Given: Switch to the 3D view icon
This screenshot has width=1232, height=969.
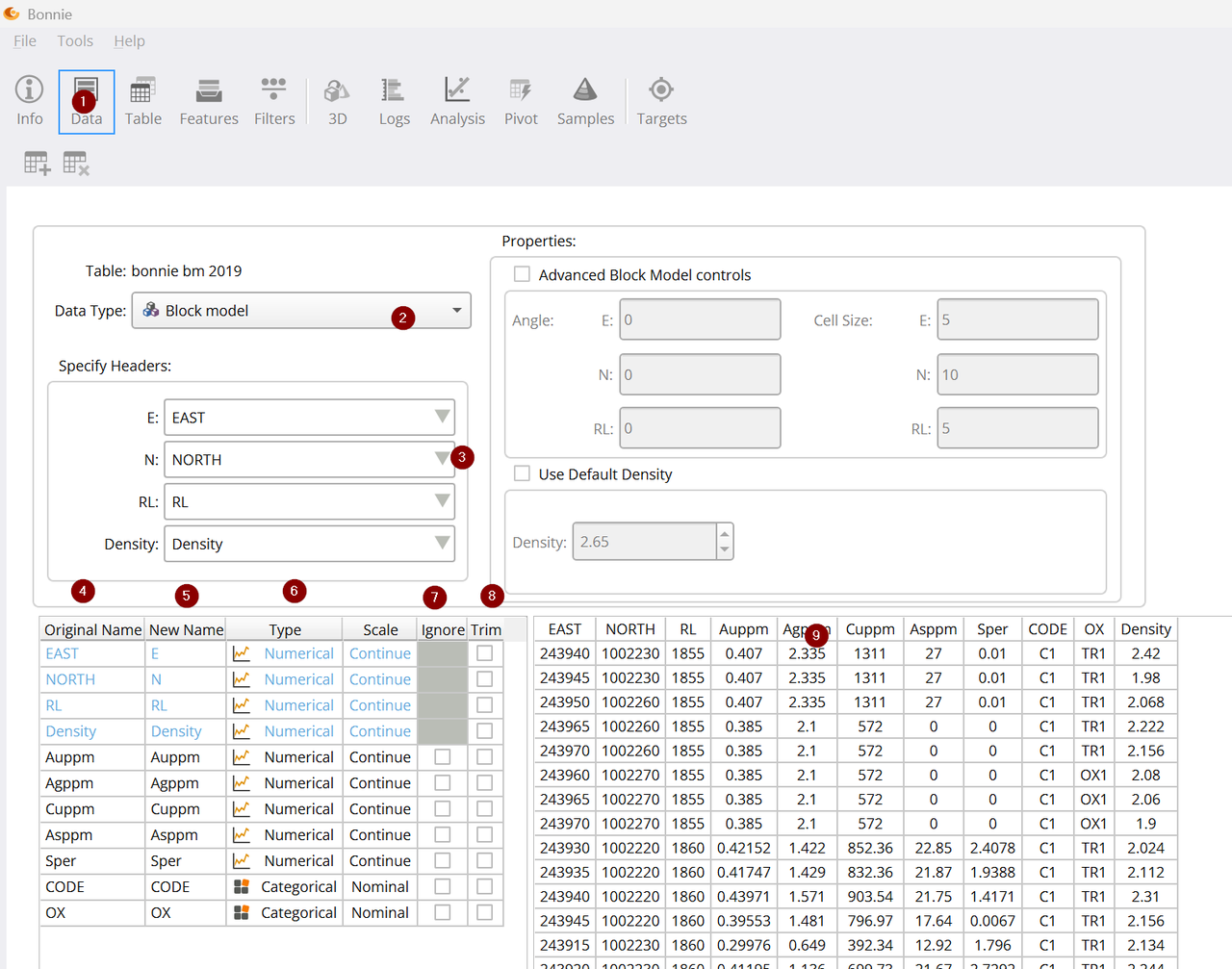Looking at the screenshot, I should click(x=337, y=101).
